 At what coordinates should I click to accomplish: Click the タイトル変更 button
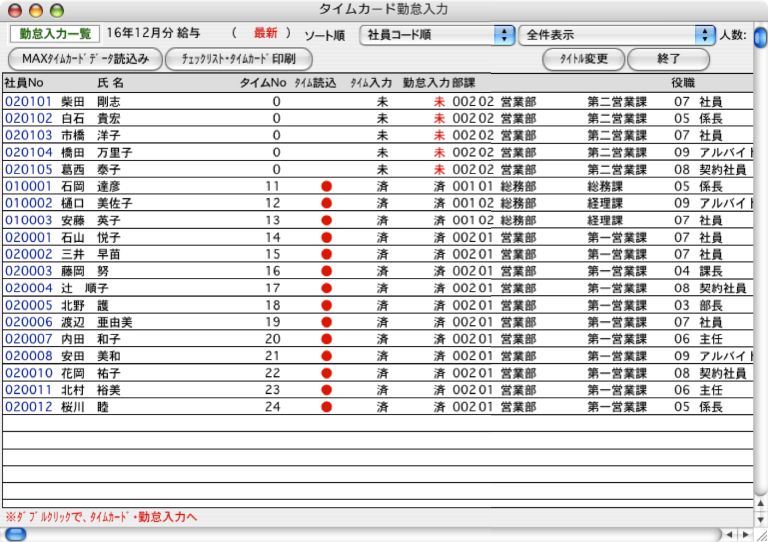coord(582,59)
